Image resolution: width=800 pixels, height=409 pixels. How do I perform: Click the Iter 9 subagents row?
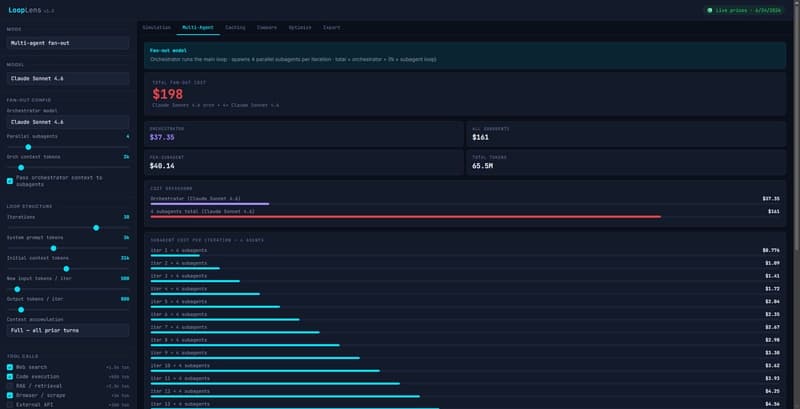click(x=465, y=354)
